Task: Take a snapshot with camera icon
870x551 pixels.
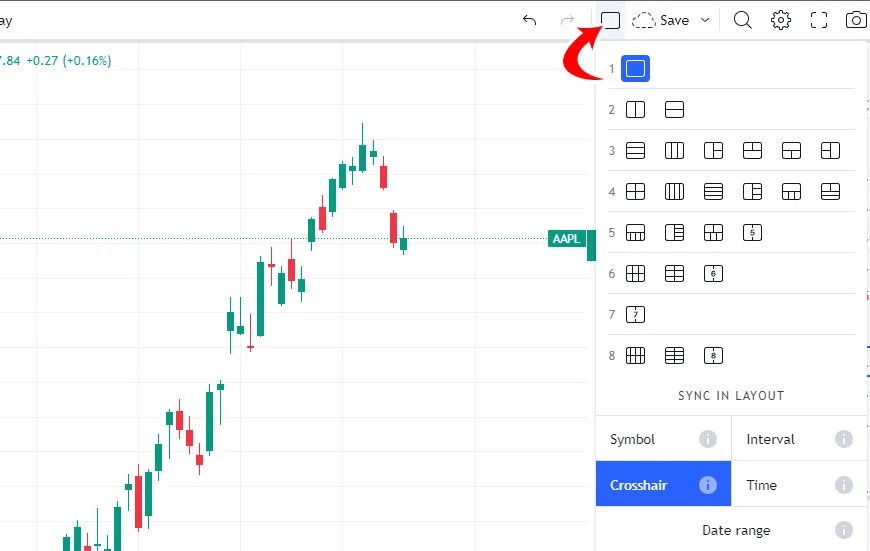Action: (x=856, y=21)
